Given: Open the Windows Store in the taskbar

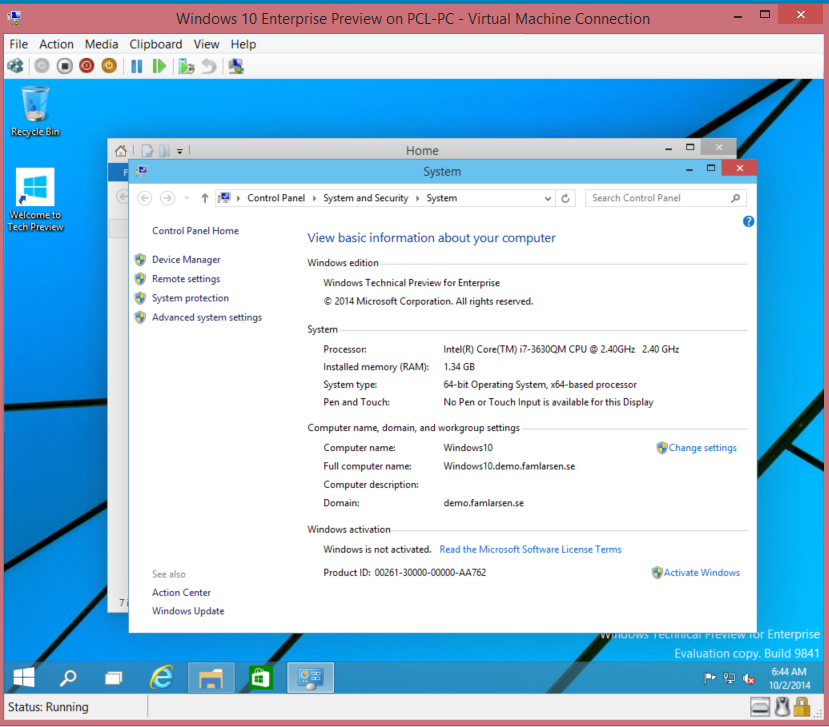Looking at the screenshot, I should coord(261,678).
